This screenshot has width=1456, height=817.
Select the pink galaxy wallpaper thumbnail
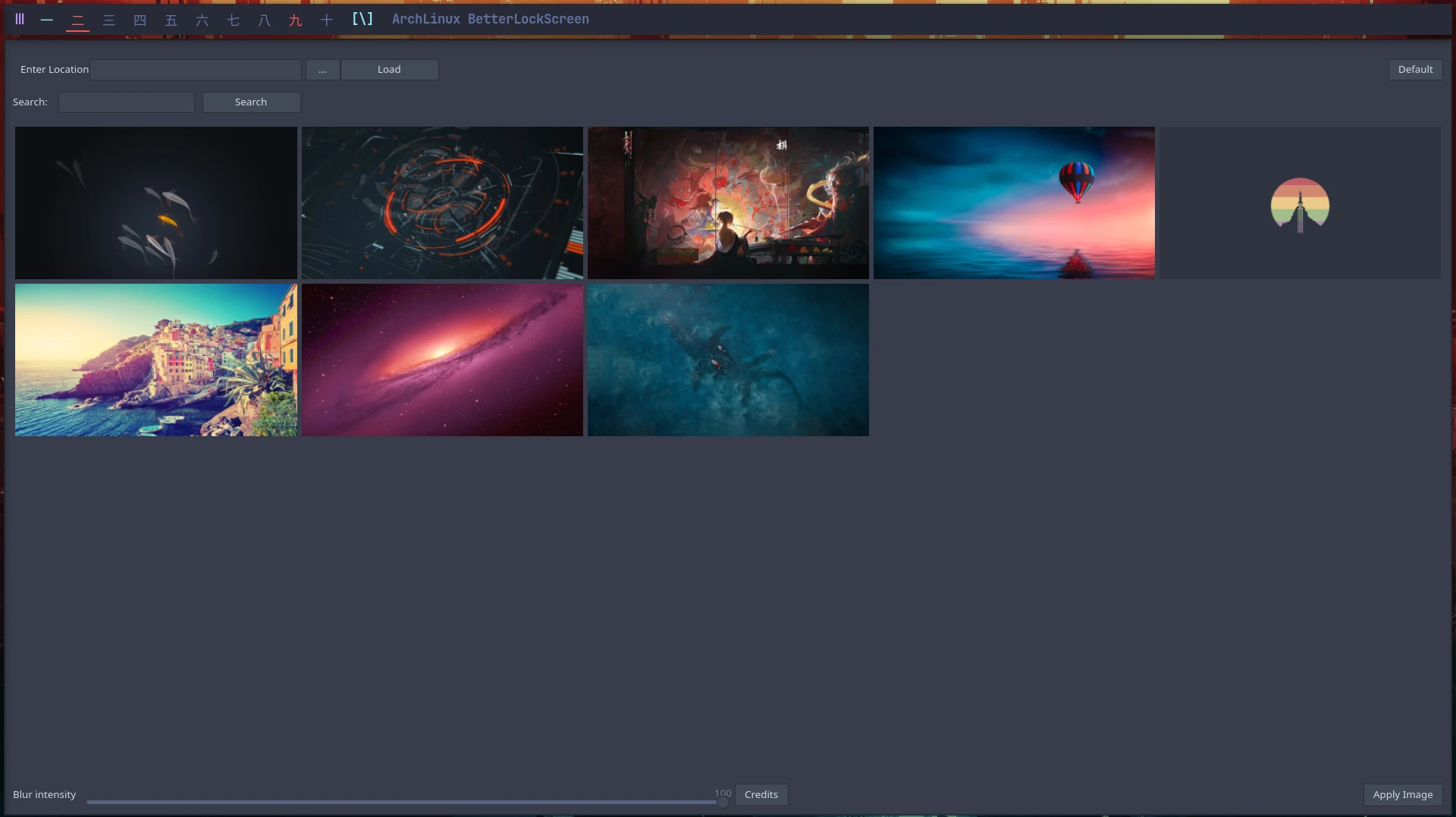(x=442, y=360)
